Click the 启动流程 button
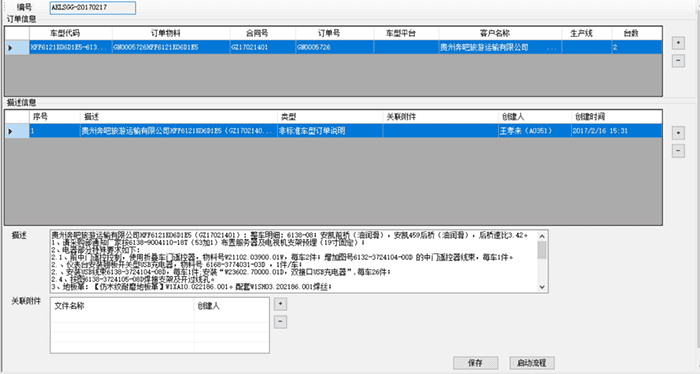Viewport: 700px width, 374px height. coord(532,363)
